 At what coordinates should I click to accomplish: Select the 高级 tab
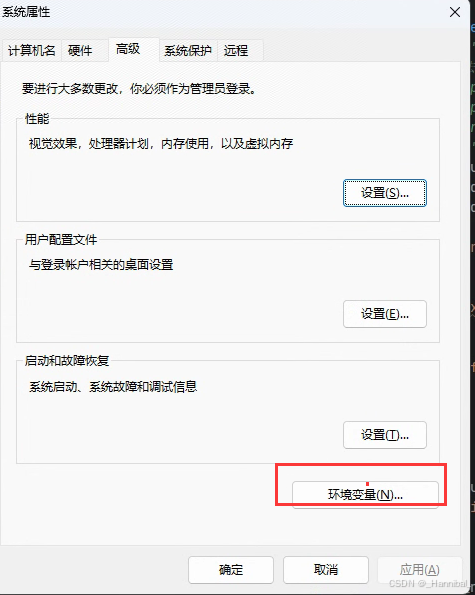click(x=128, y=49)
